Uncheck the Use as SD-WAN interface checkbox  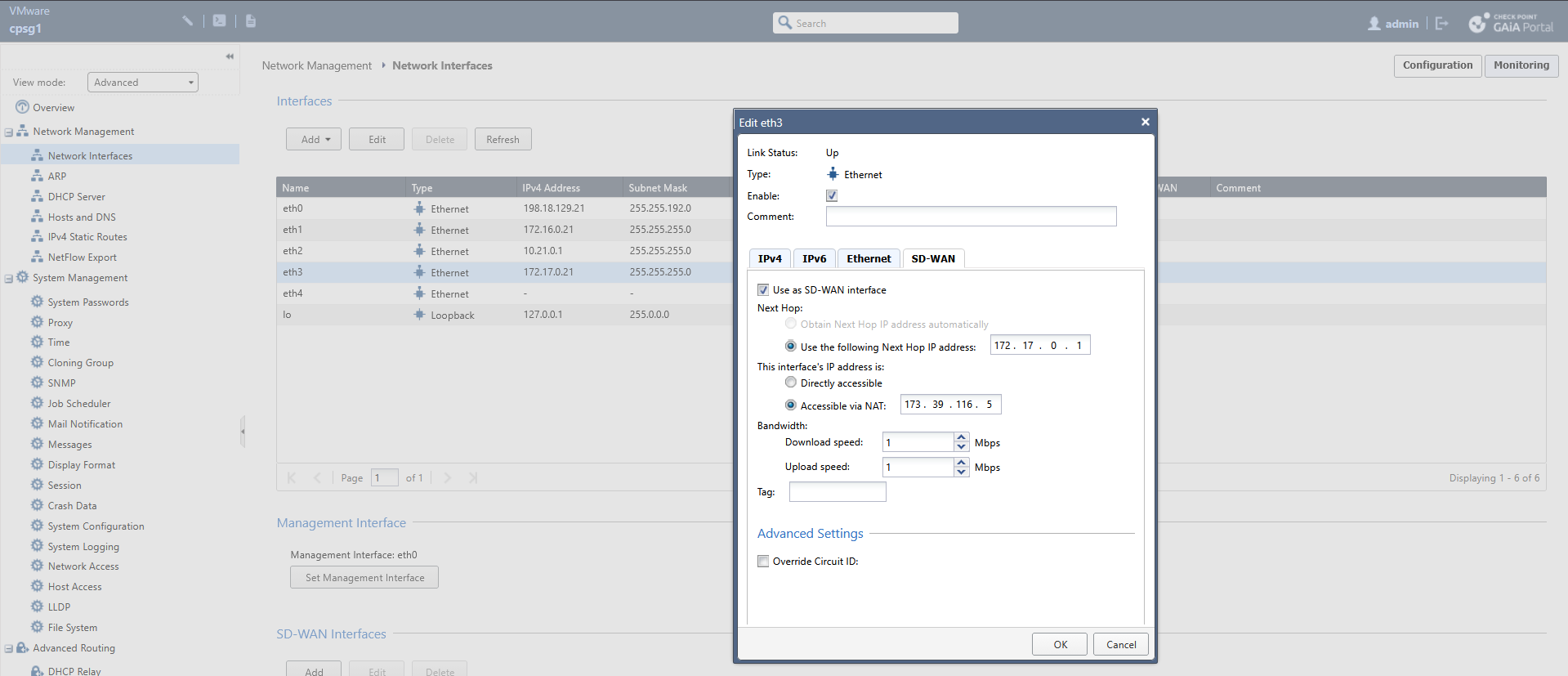tap(763, 290)
